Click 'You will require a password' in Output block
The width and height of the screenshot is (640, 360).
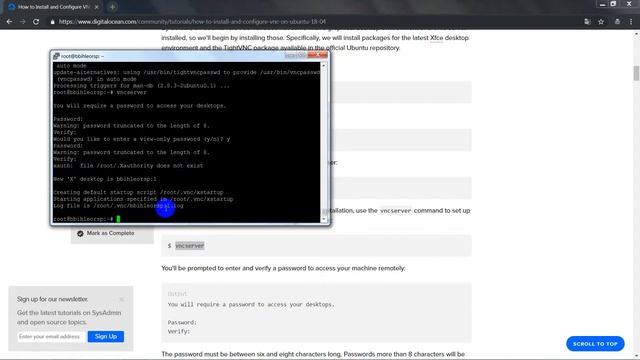[x=251, y=304]
